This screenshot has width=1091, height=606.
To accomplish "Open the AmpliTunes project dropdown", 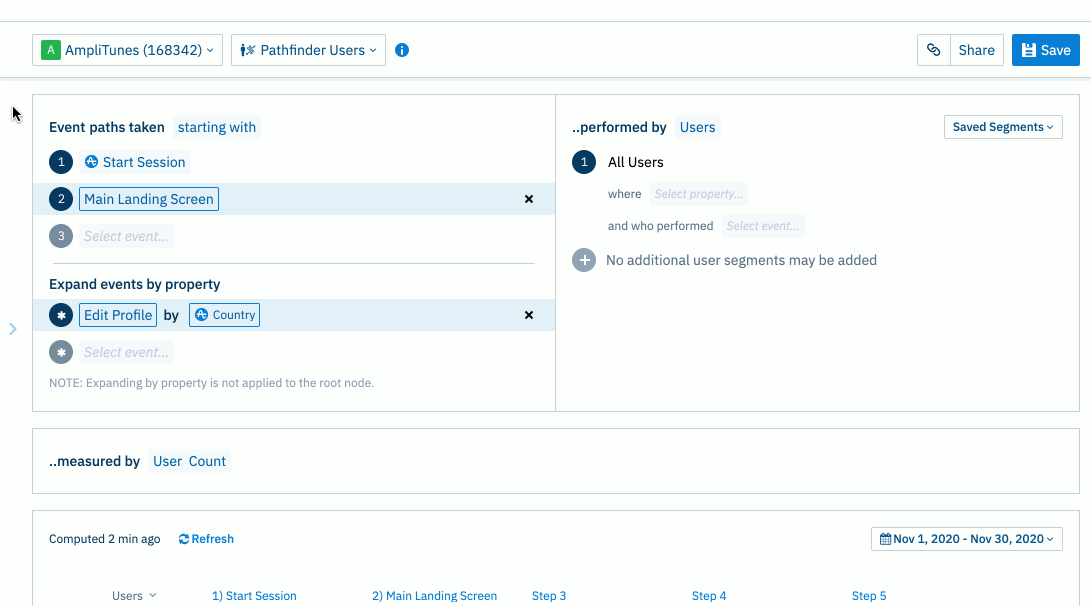I will tap(127, 50).
